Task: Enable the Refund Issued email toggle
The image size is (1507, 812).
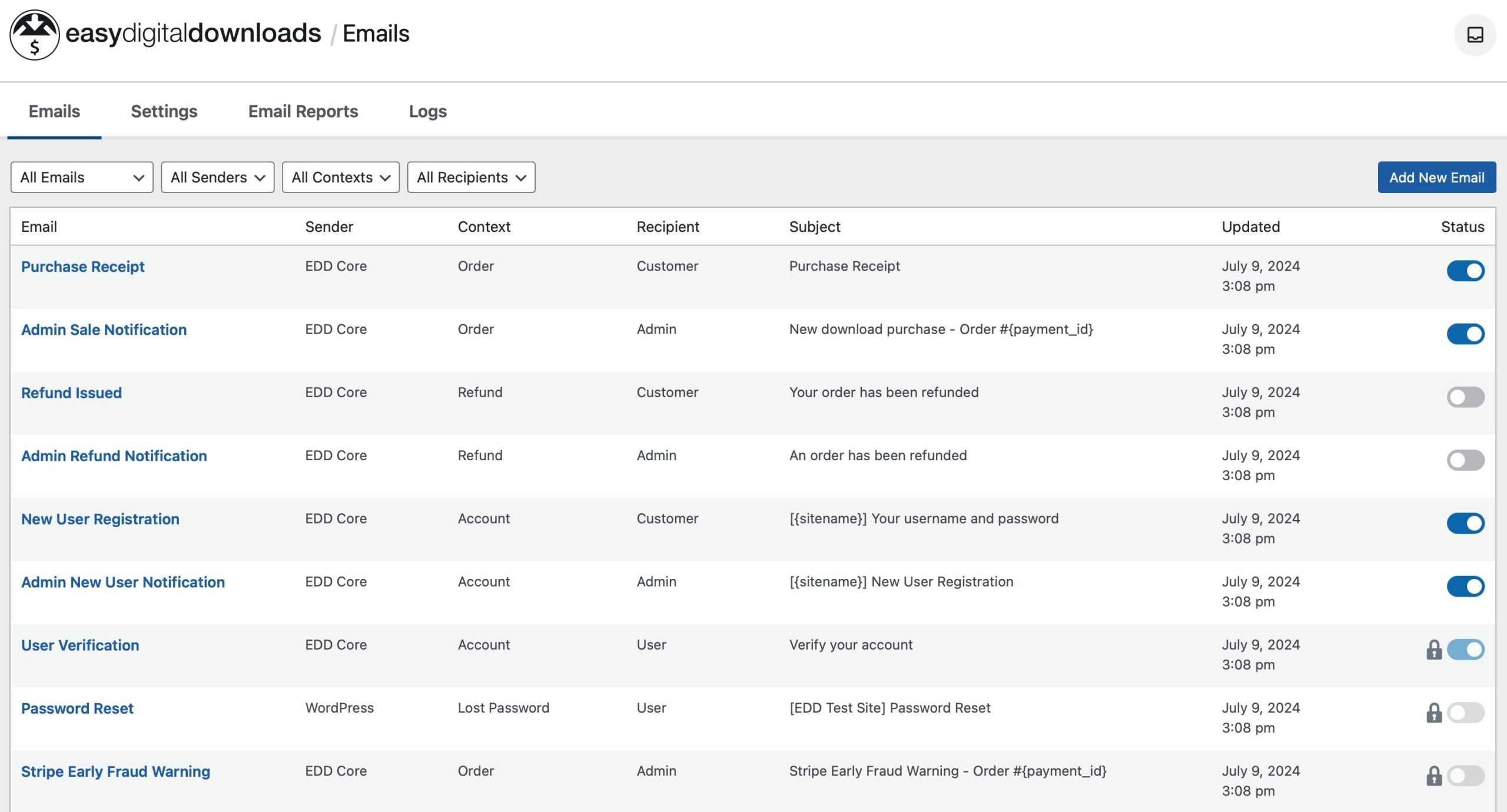Action: point(1465,397)
